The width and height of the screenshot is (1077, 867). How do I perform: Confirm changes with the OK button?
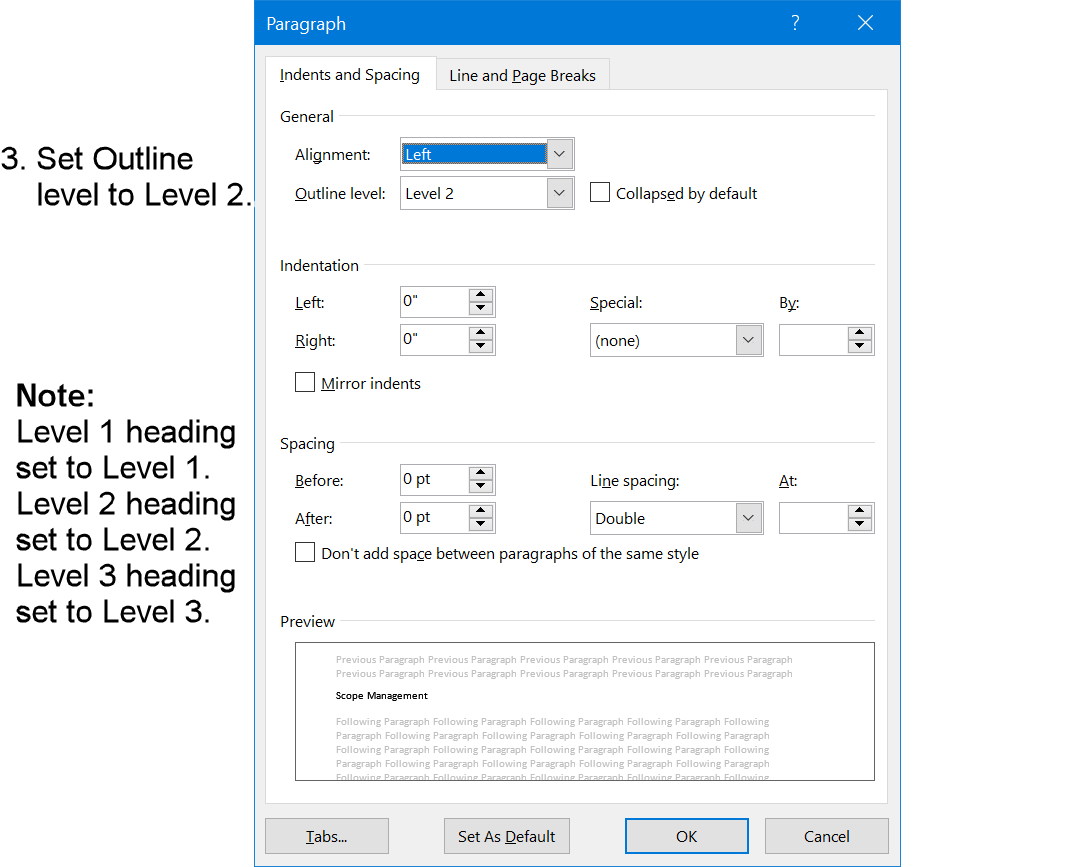coord(686,836)
